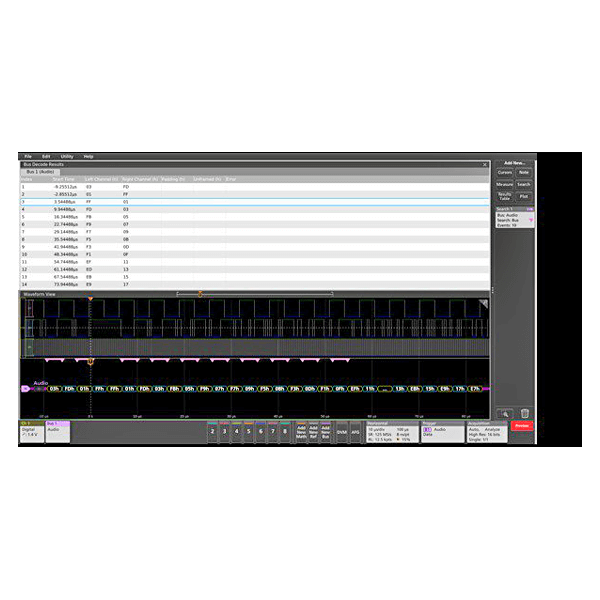The height and width of the screenshot is (600, 600).
Task: Select decode row 4 with 9.94488µs
Action: [x=255, y=209]
